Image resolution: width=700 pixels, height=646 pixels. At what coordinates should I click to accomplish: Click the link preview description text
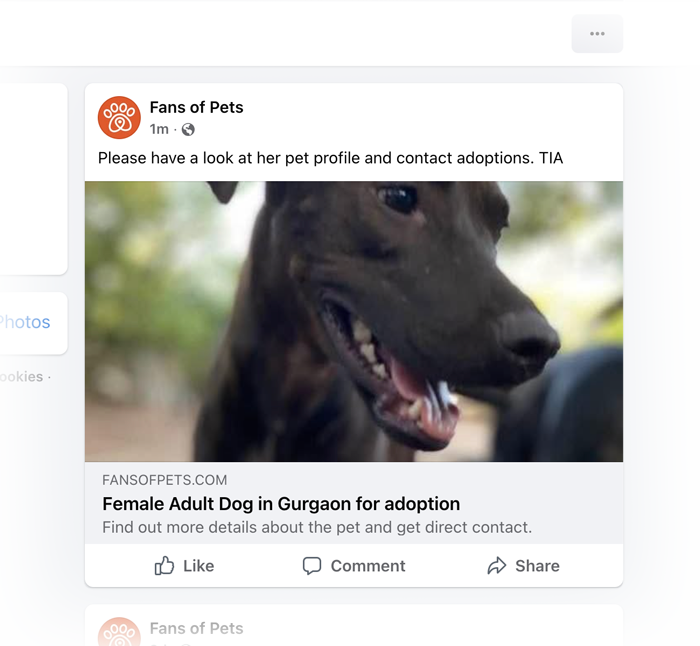tap(317, 527)
